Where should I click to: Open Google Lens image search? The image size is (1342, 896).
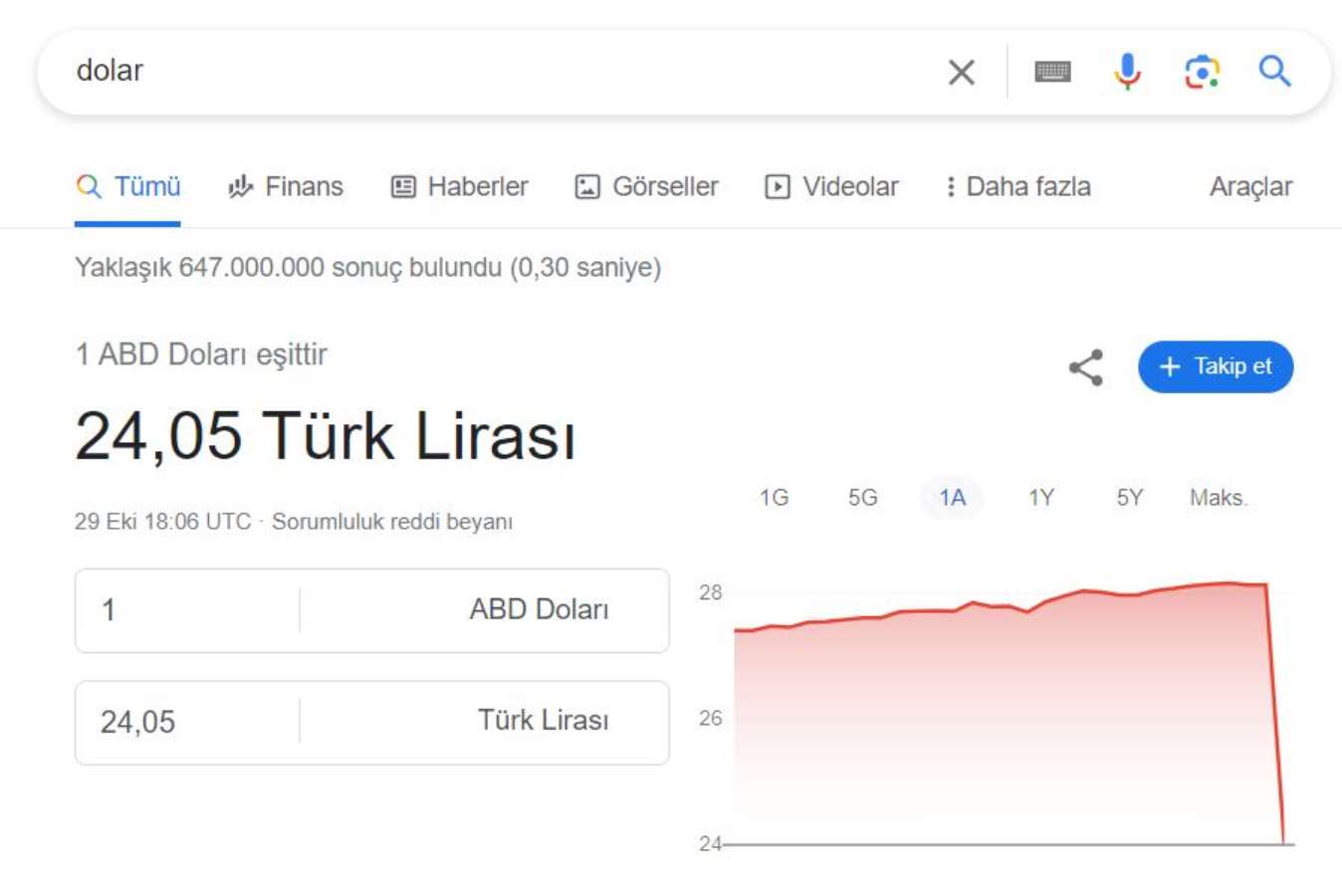pos(1202,71)
